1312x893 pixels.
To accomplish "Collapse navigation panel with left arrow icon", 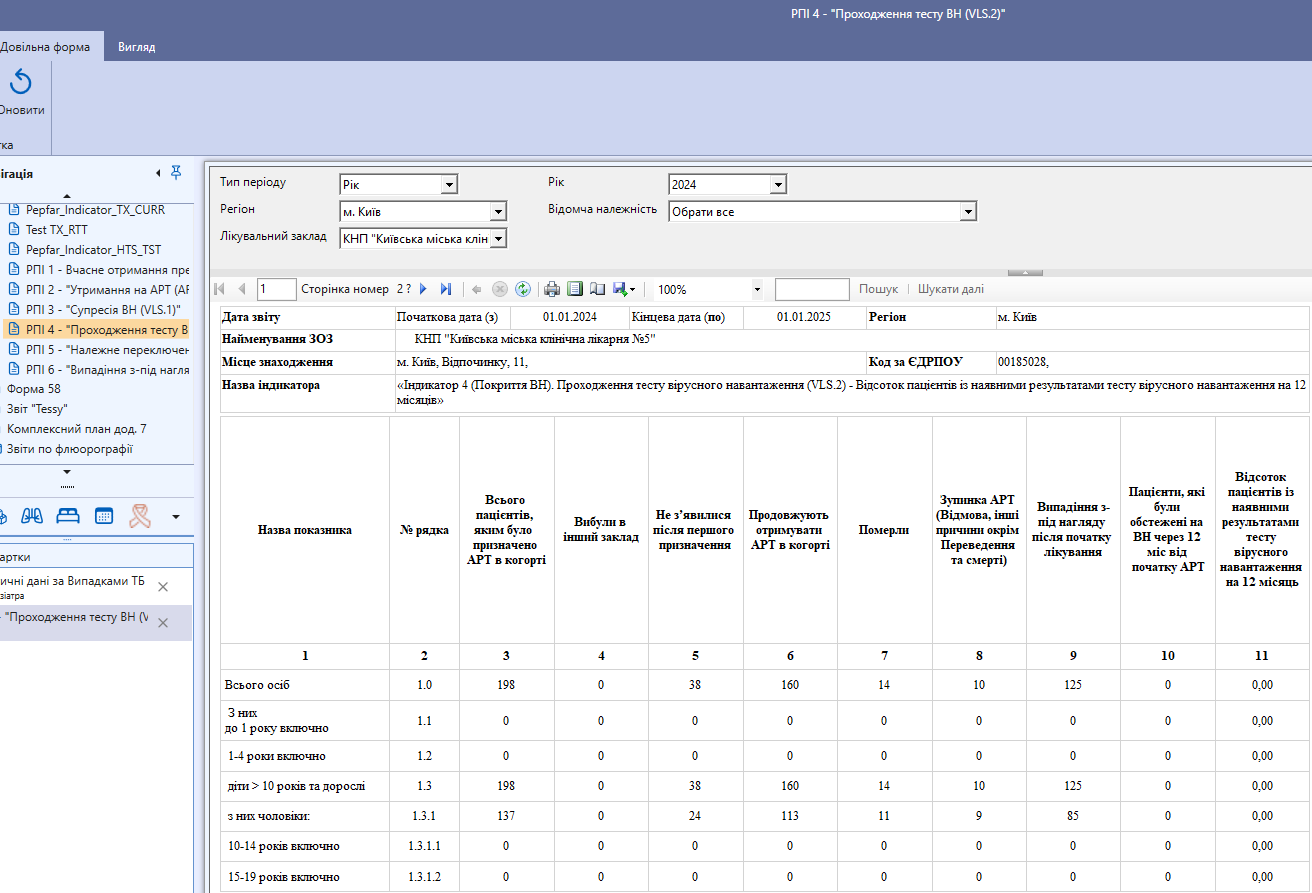I will [158, 173].
